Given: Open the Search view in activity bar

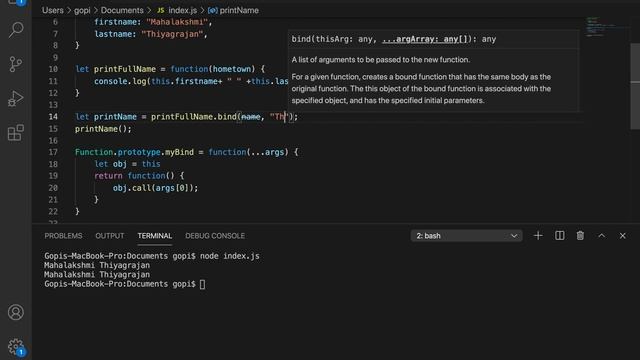Looking at the screenshot, I should point(16,29).
